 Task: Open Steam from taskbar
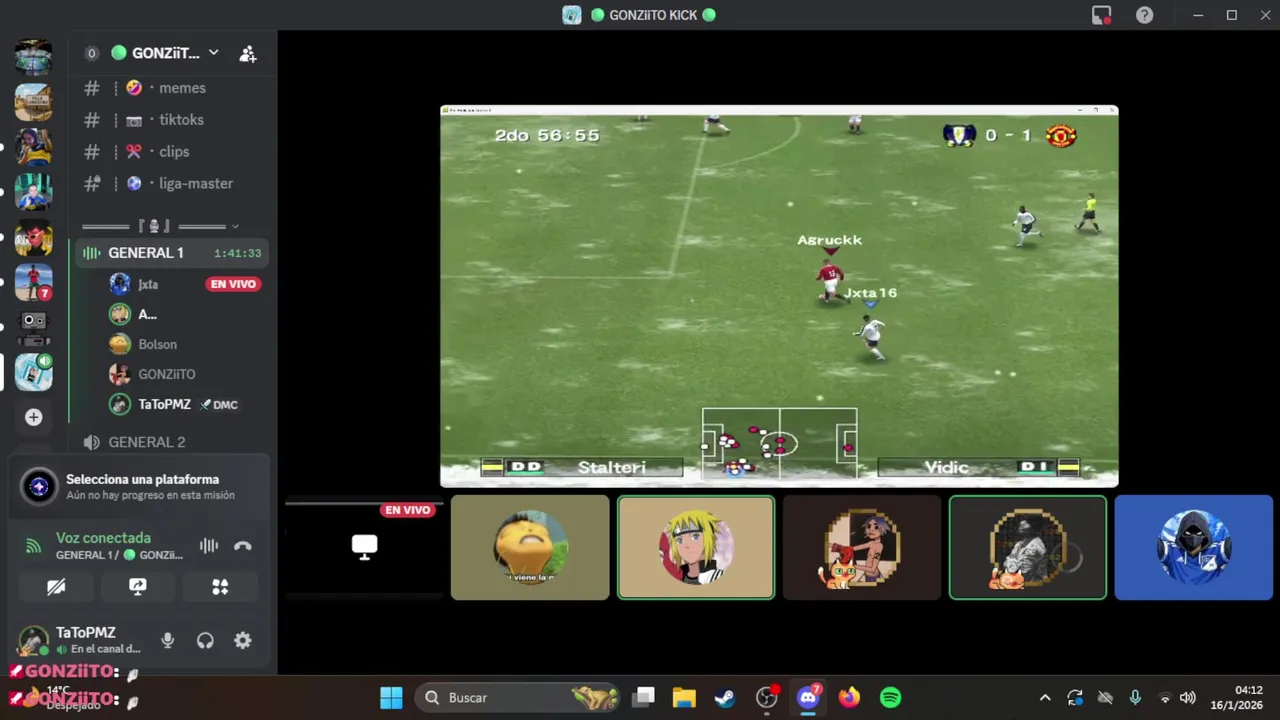[x=725, y=698]
